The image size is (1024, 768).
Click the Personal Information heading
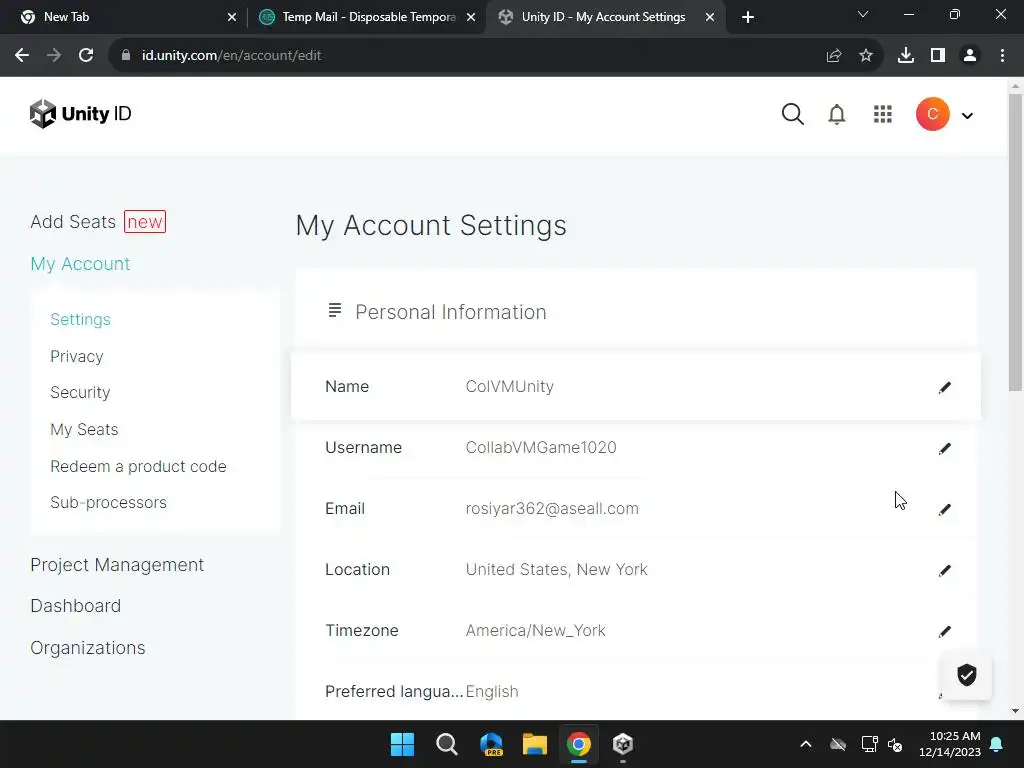coord(451,312)
